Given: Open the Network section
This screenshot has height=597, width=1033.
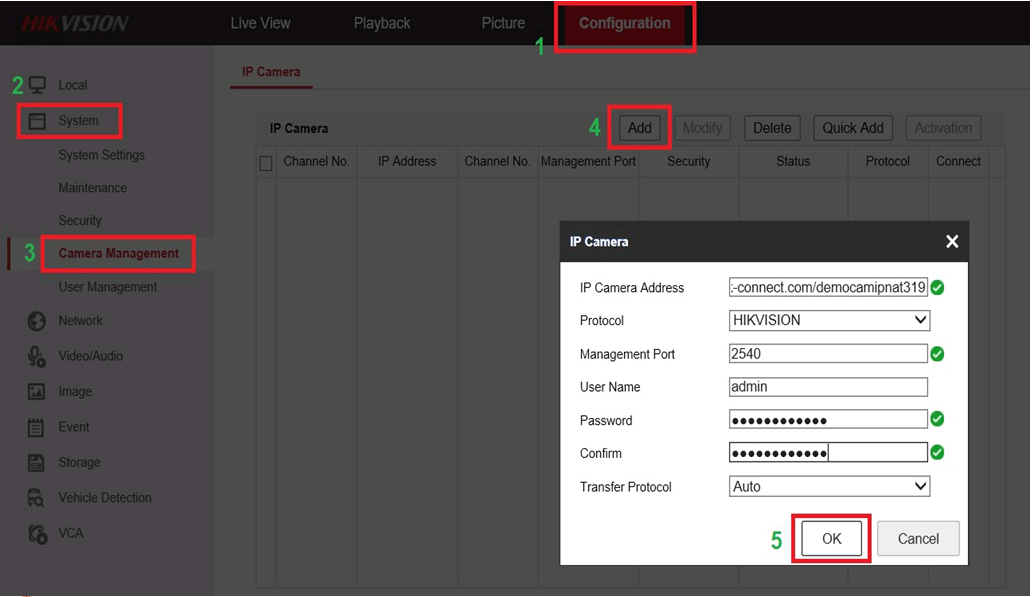Looking at the screenshot, I should click(x=80, y=321).
